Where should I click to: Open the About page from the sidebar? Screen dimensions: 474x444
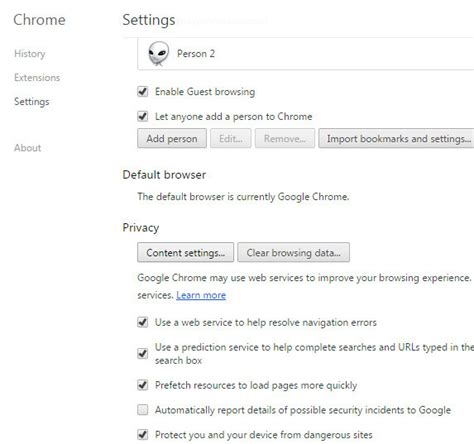click(28, 148)
